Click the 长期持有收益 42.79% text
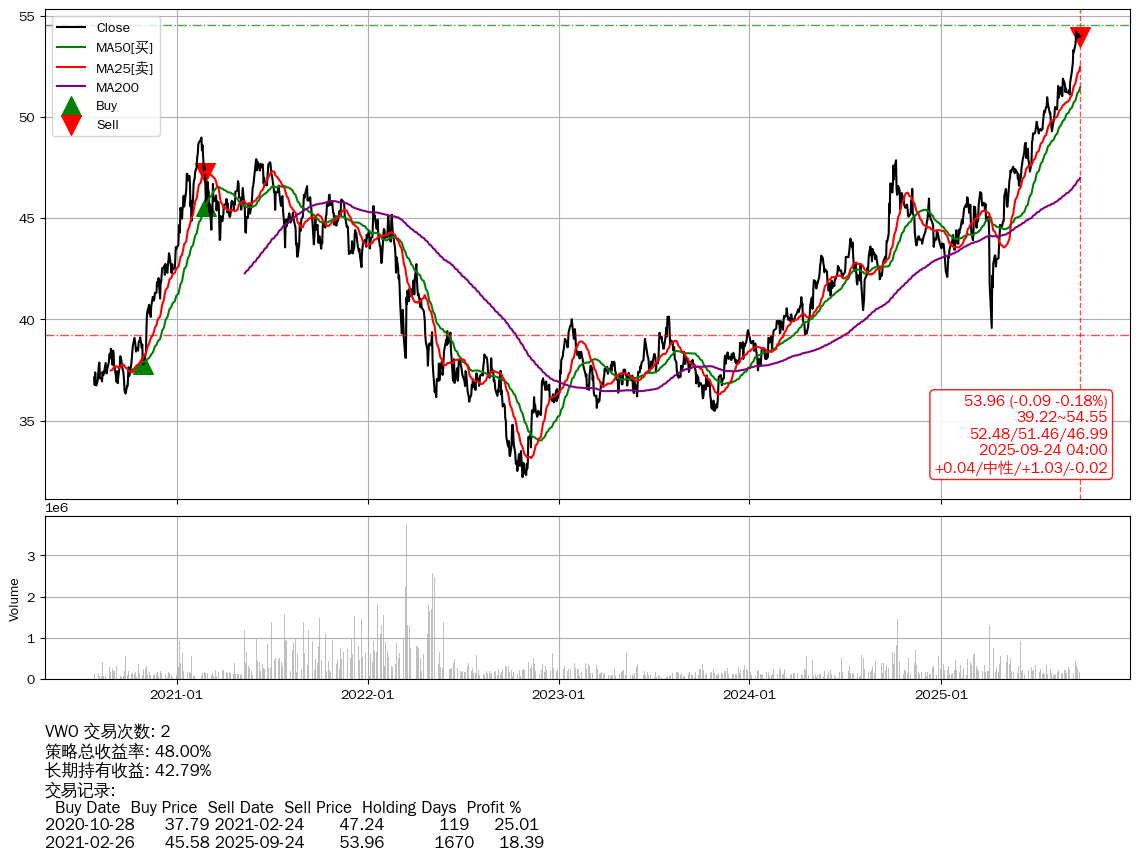Screen dimensions: 1139x860 128,770
